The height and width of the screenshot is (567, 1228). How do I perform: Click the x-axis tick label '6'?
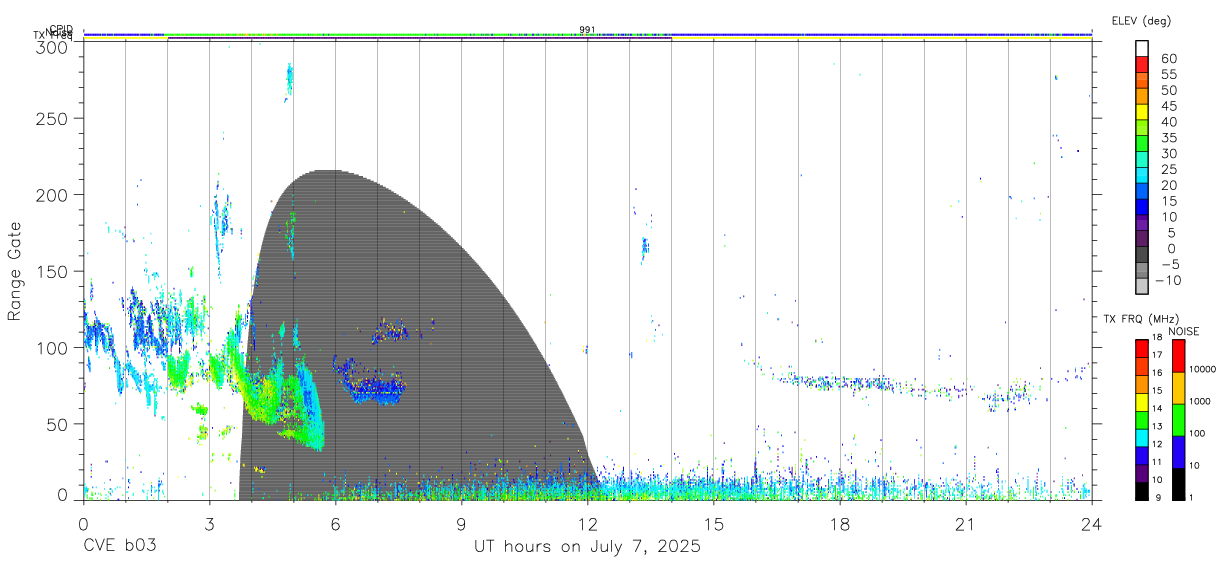coord(335,524)
